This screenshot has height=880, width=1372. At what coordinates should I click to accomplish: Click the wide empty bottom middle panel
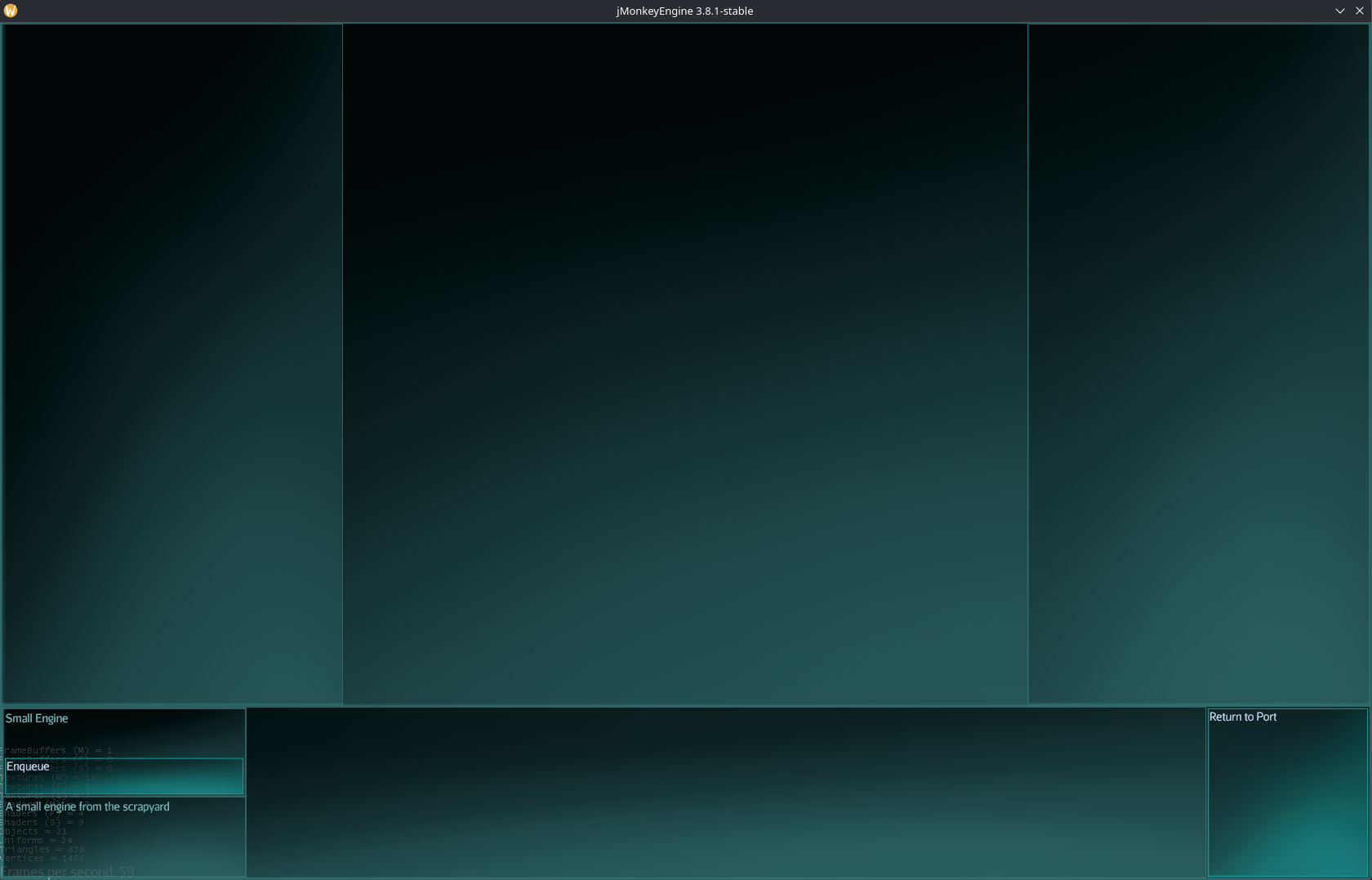[725, 792]
